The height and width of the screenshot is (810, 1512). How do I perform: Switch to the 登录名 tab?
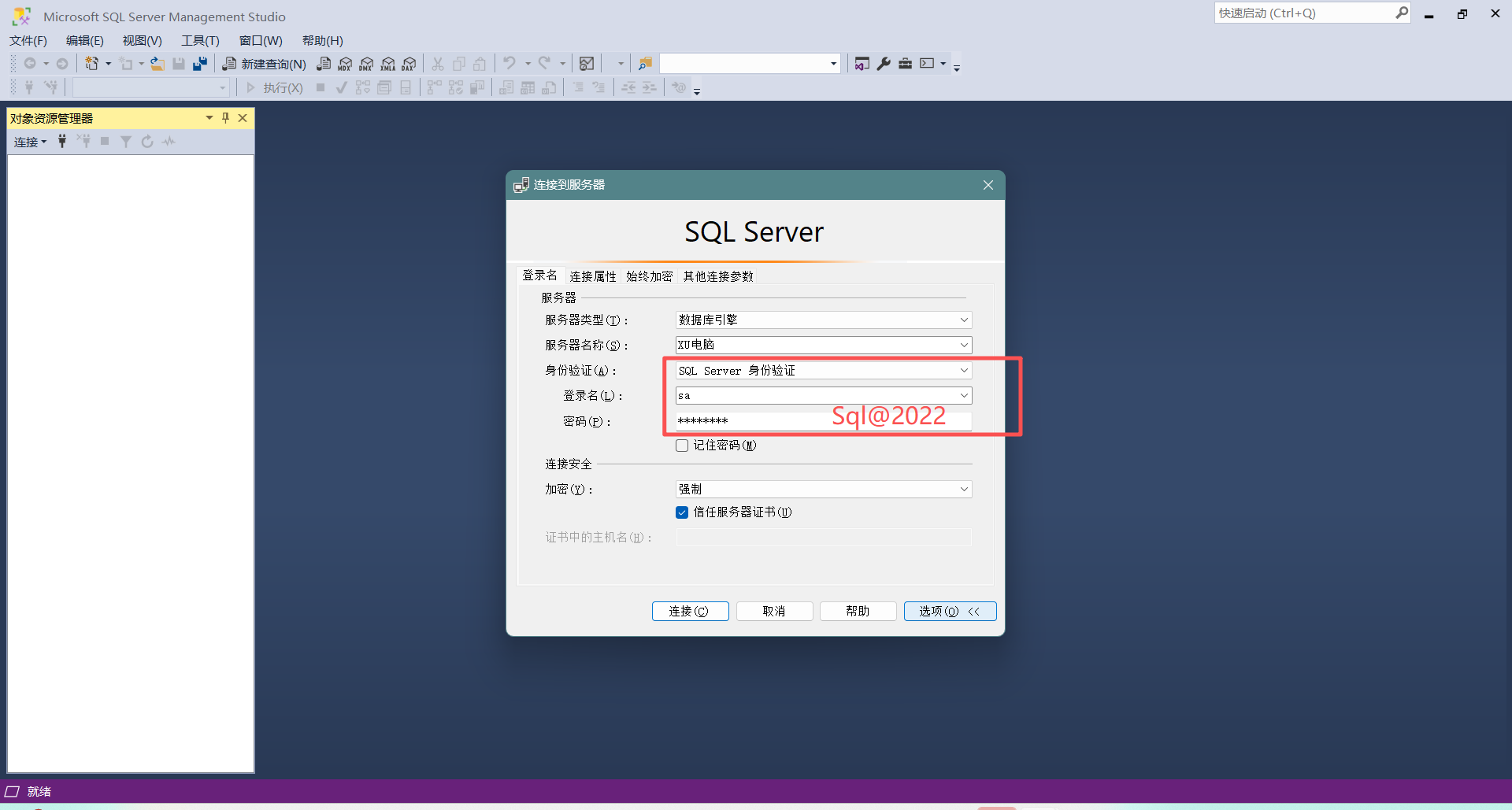click(x=539, y=276)
